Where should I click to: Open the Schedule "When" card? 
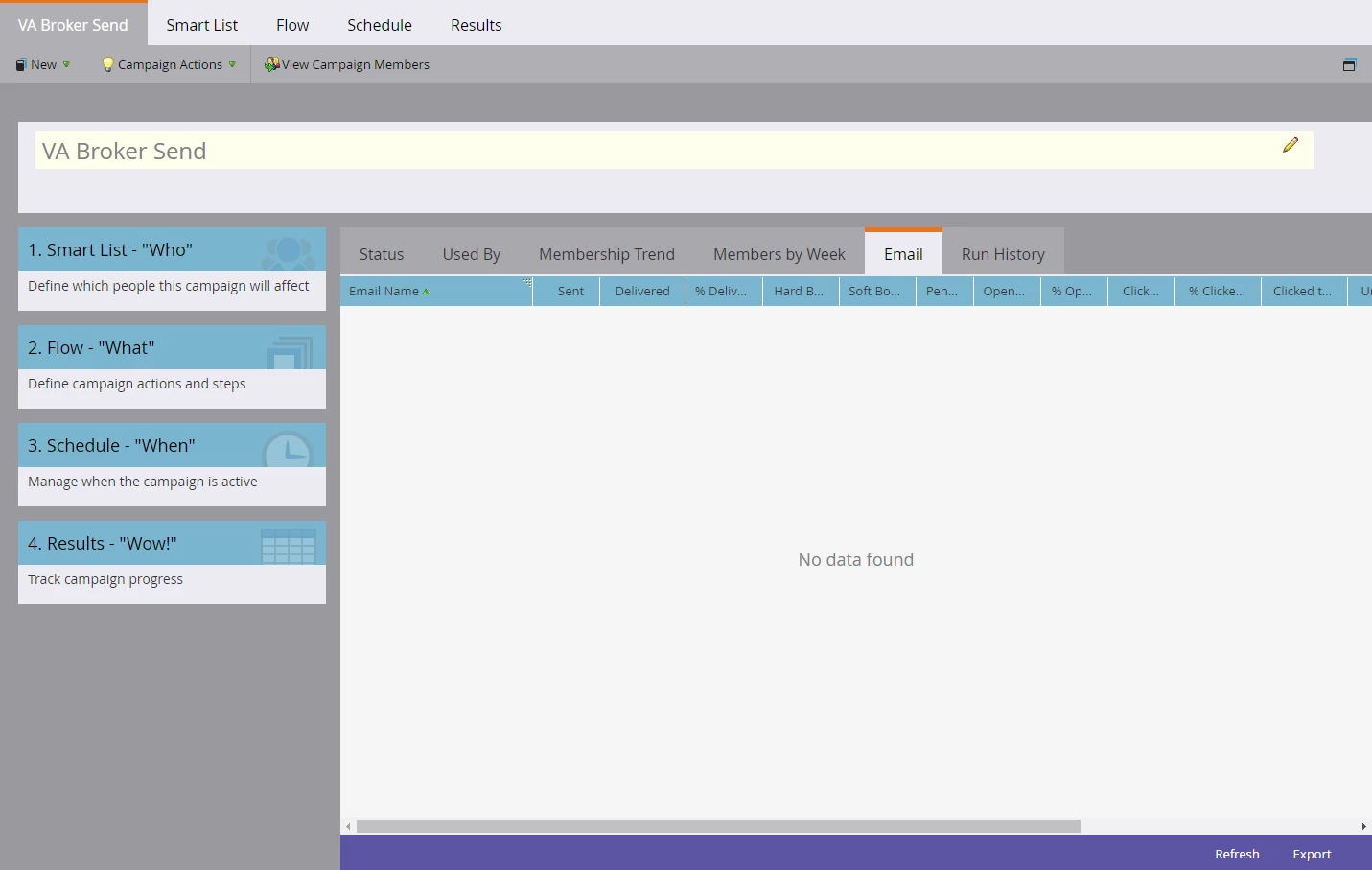click(x=172, y=464)
